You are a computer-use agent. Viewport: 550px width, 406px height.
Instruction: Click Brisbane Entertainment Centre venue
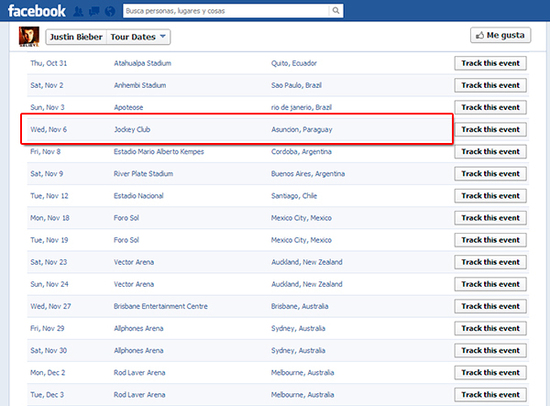coord(161,306)
